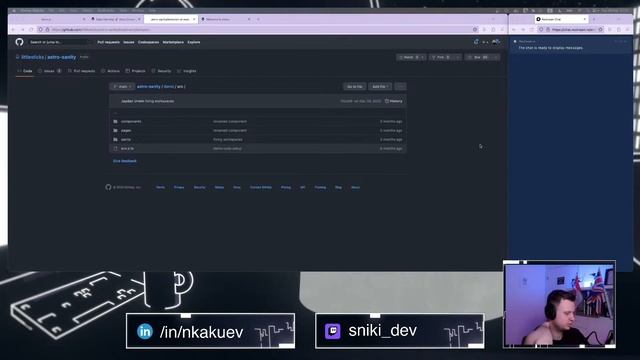The image size is (640, 360).
Task: Open the Privacy footer link
Action: (x=179, y=187)
